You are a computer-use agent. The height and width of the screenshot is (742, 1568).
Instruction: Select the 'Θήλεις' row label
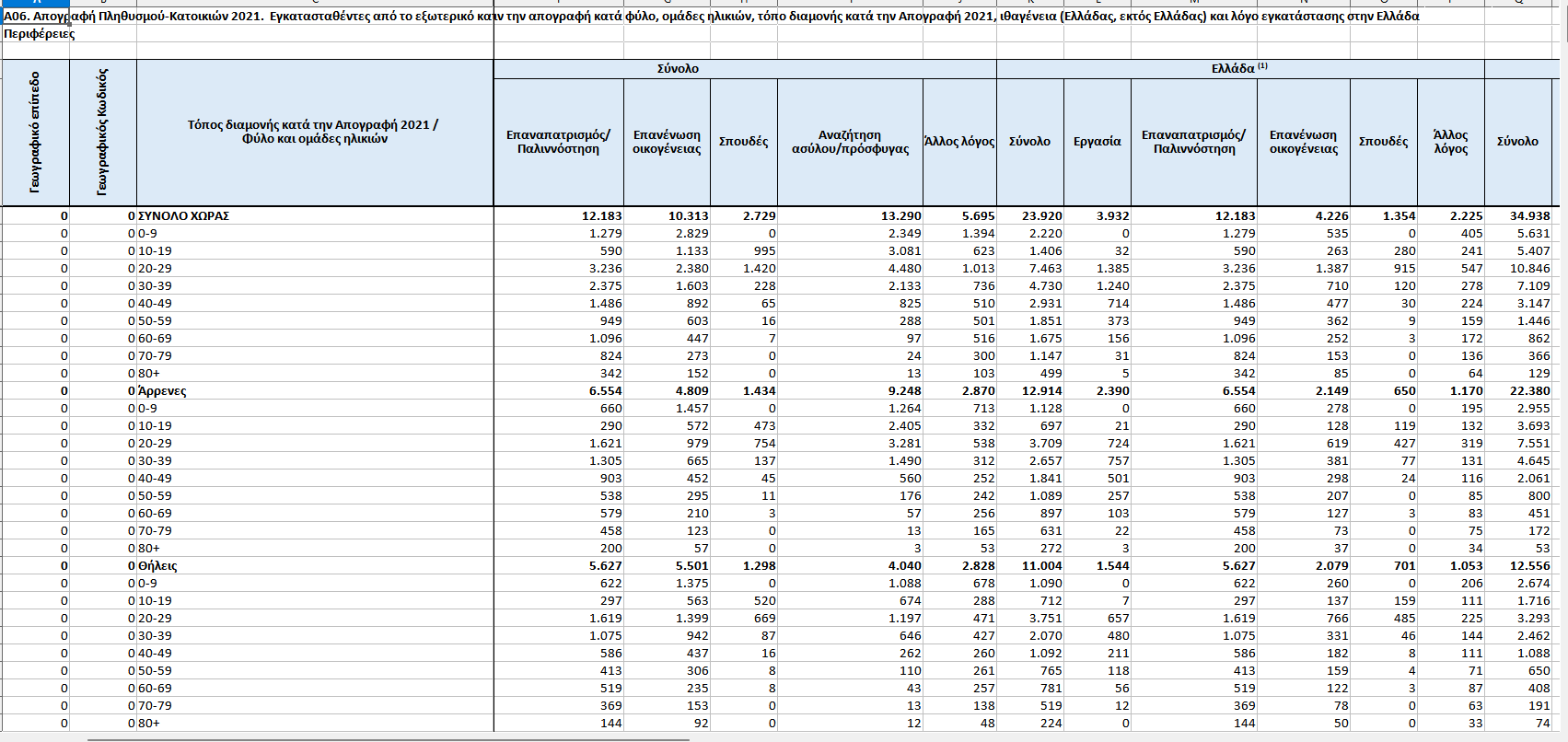tap(315, 566)
